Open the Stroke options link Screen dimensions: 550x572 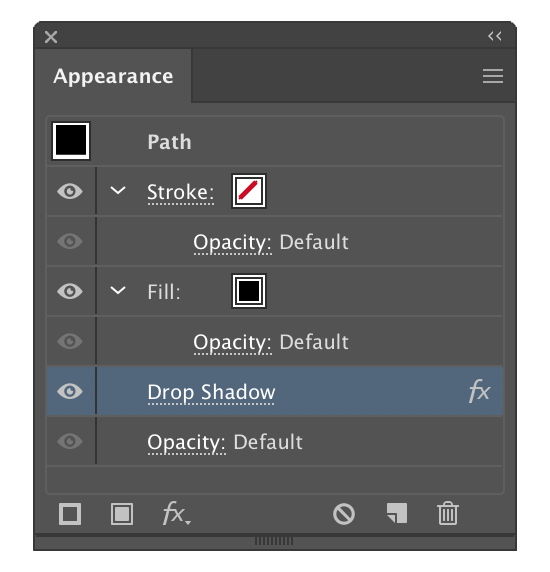pos(181,192)
